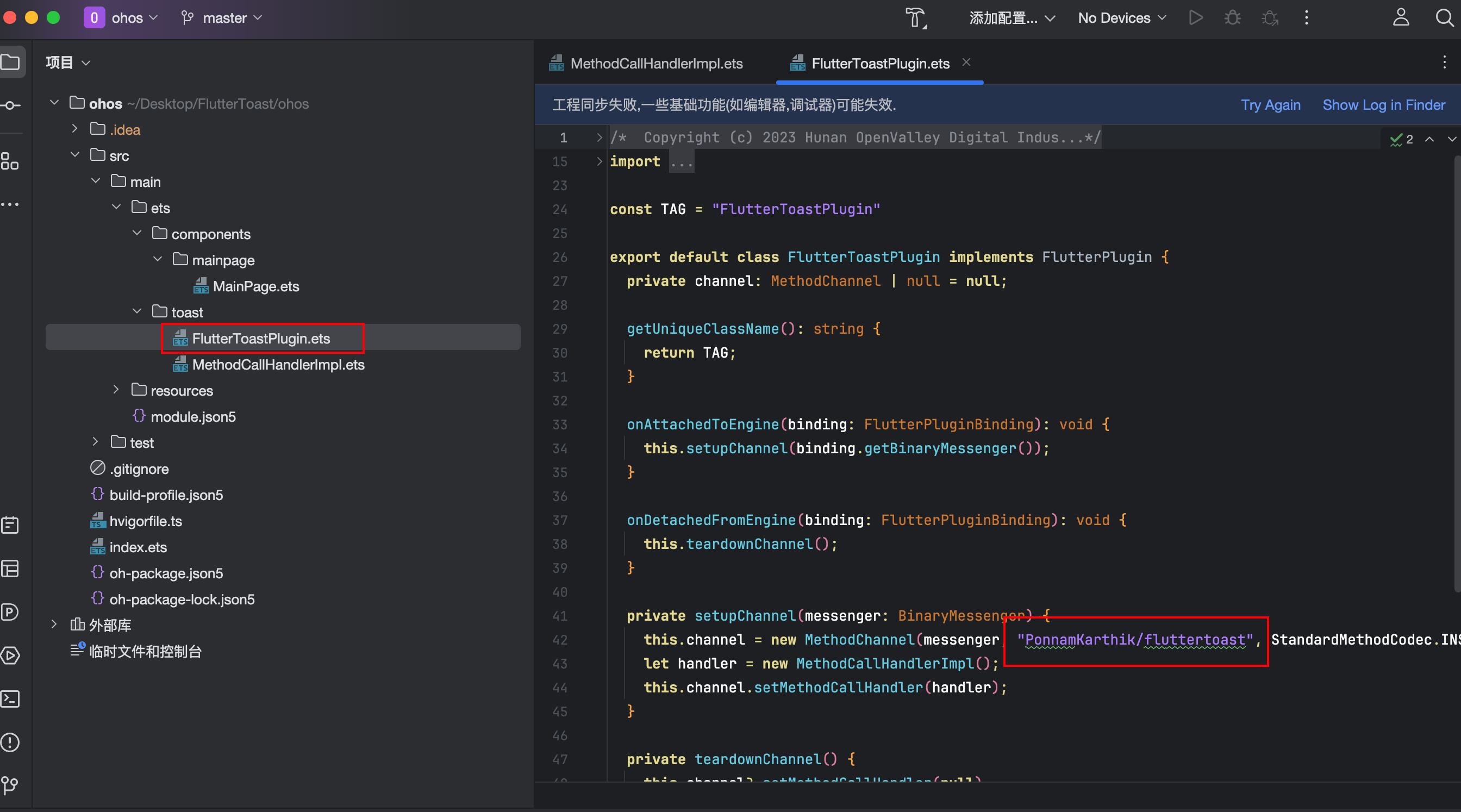This screenshot has width=1461, height=812.
Task: Open the Structure tool window icon
Action: click(x=11, y=161)
